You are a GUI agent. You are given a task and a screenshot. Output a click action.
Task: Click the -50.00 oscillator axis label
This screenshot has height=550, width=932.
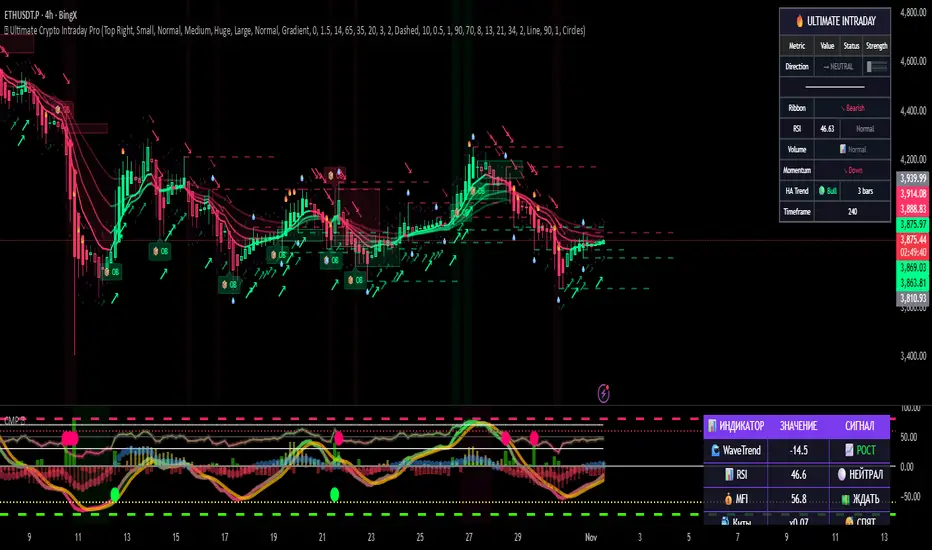click(909, 496)
